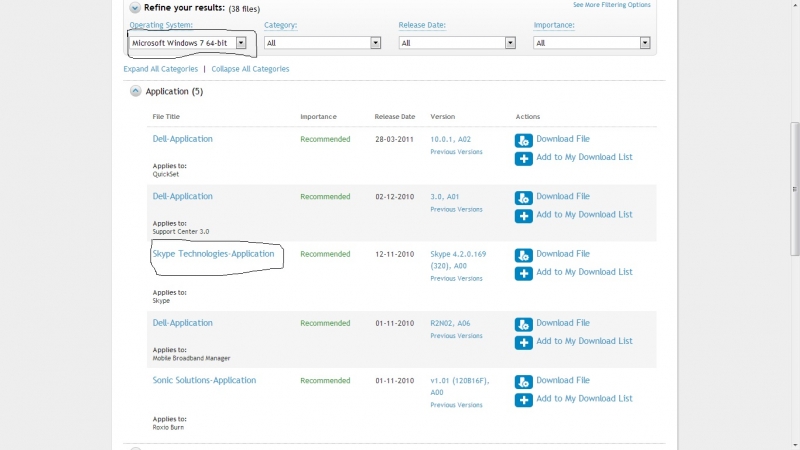Click Download File icon for Support Center 3.0
This screenshot has width=800, height=450.
(523, 198)
